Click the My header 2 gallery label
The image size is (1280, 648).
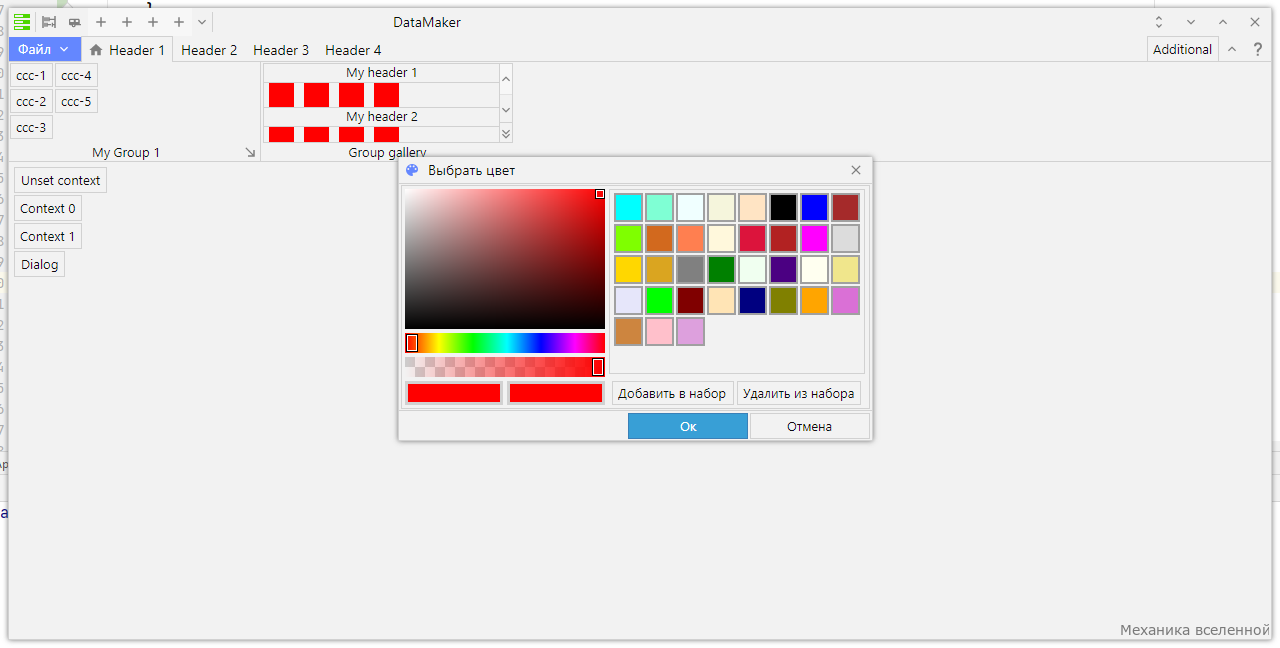pyautogui.click(x=381, y=117)
